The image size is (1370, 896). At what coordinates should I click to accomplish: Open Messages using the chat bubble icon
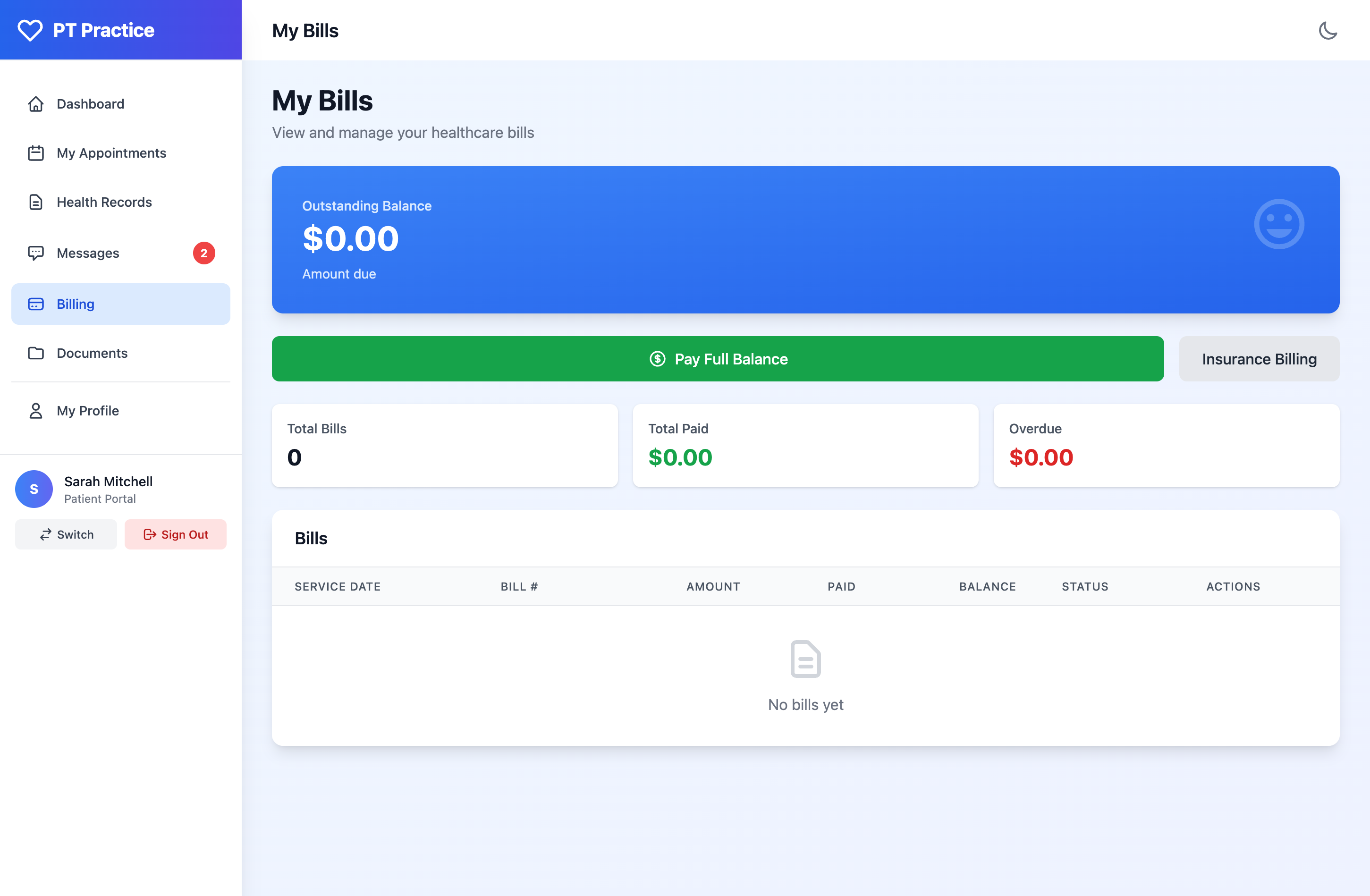tap(36, 253)
